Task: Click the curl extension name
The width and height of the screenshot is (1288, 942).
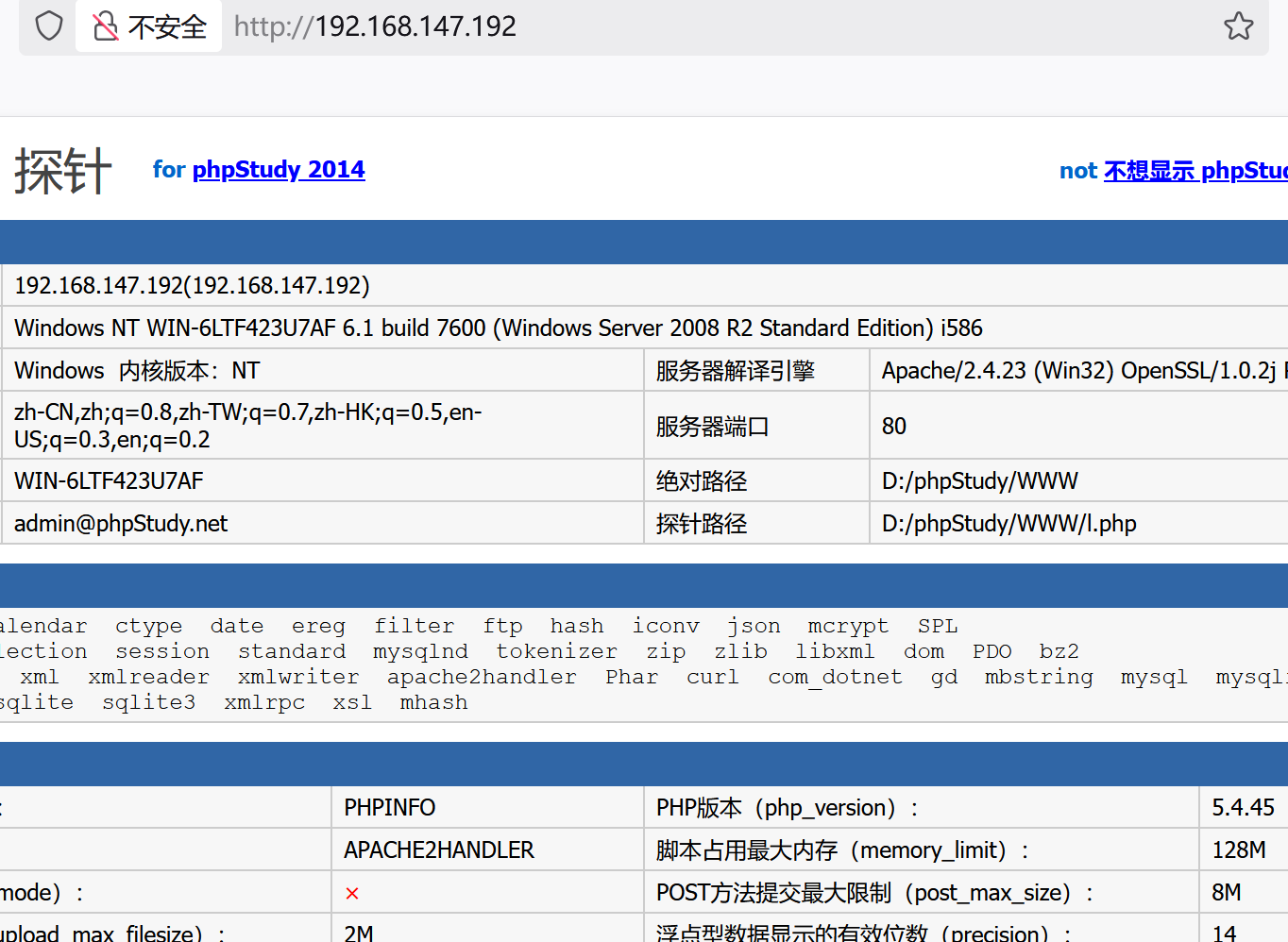Action: pyautogui.click(x=713, y=677)
